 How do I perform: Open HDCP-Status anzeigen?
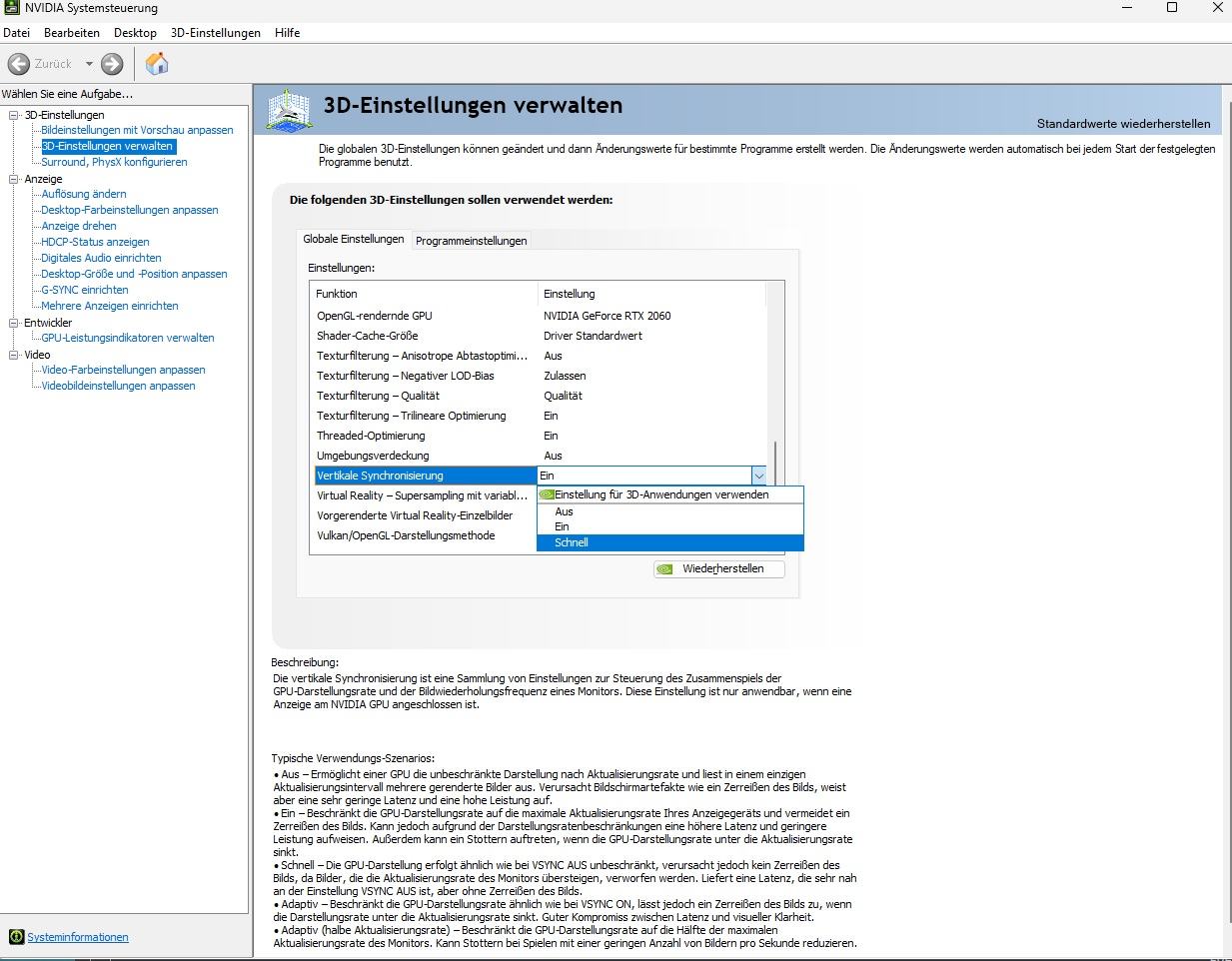pos(95,242)
